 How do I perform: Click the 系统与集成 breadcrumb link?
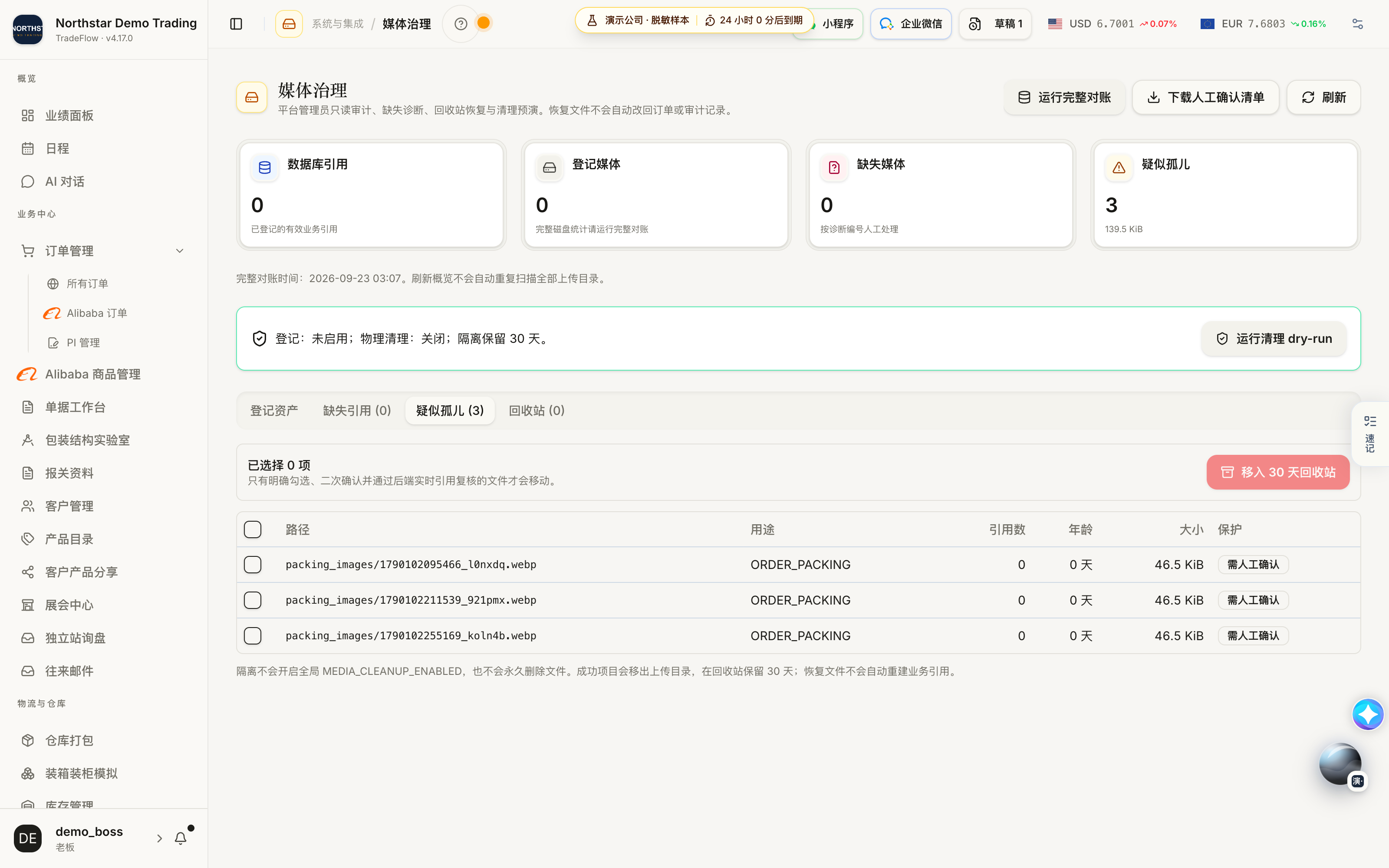338,23
